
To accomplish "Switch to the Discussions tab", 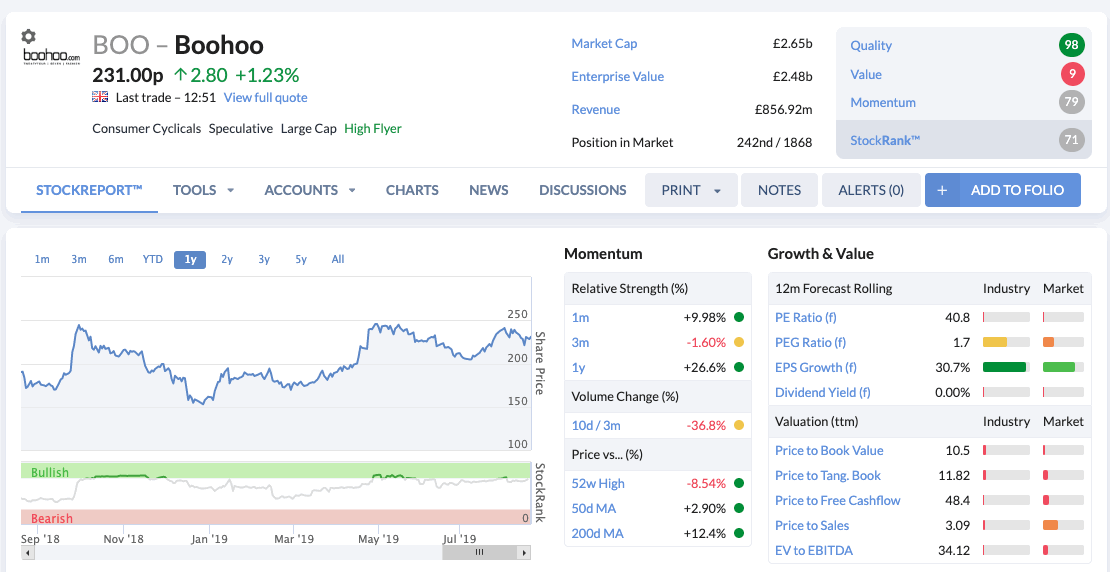I will [x=583, y=190].
